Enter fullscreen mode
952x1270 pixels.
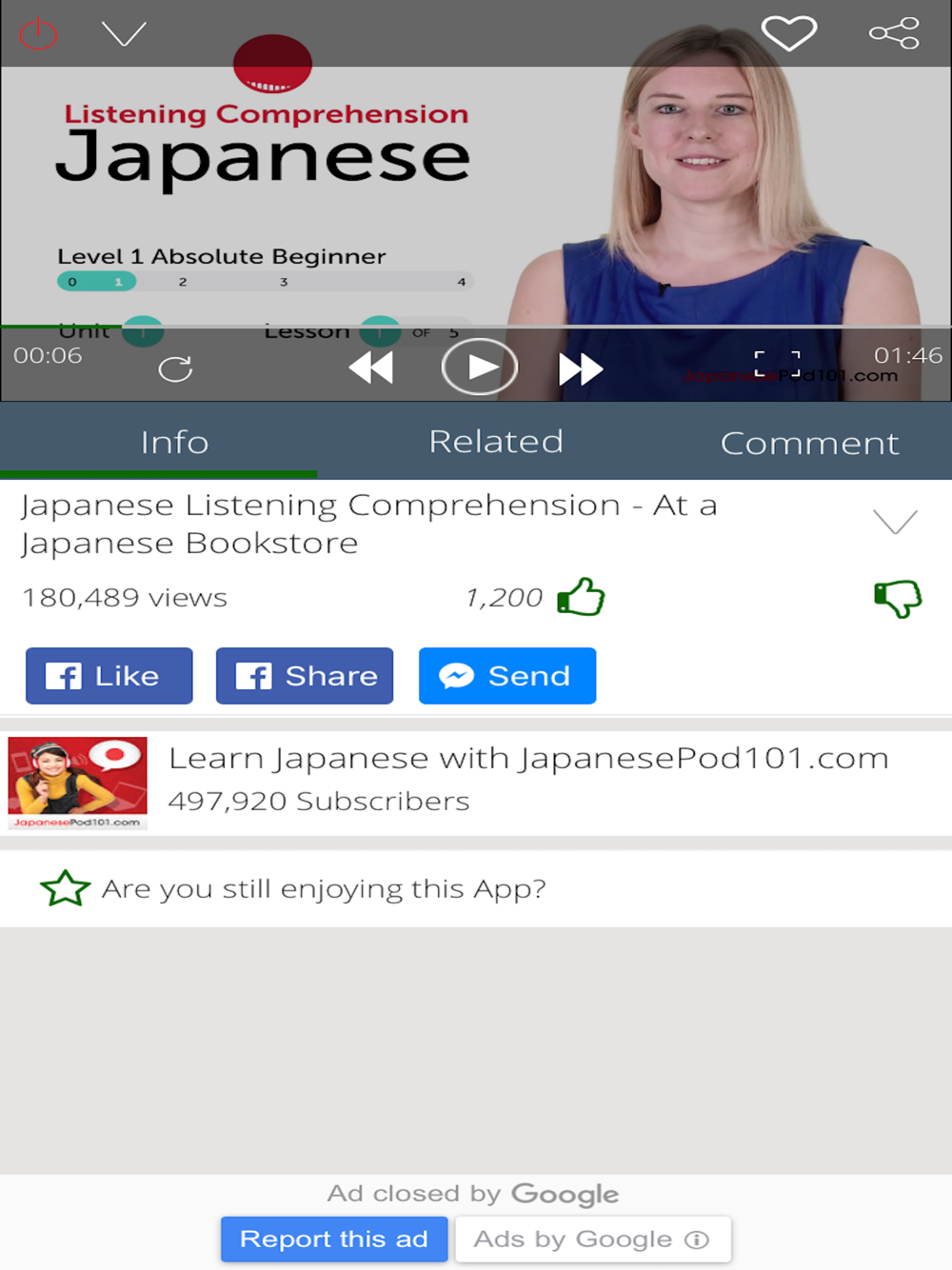coord(777,364)
